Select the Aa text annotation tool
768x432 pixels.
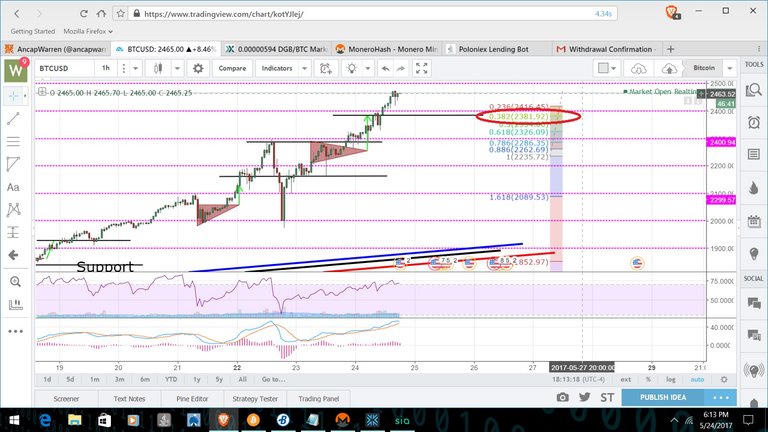[x=14, y=187]
